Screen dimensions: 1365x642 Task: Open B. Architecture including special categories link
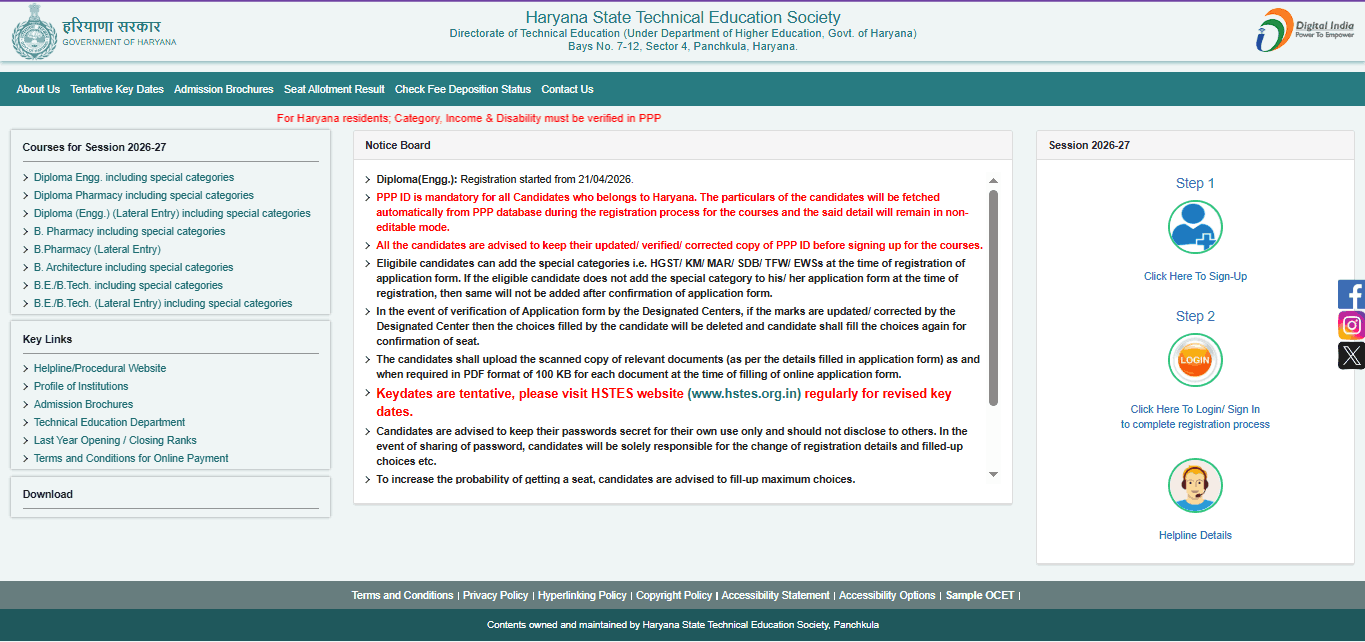(x=134, y=267)
